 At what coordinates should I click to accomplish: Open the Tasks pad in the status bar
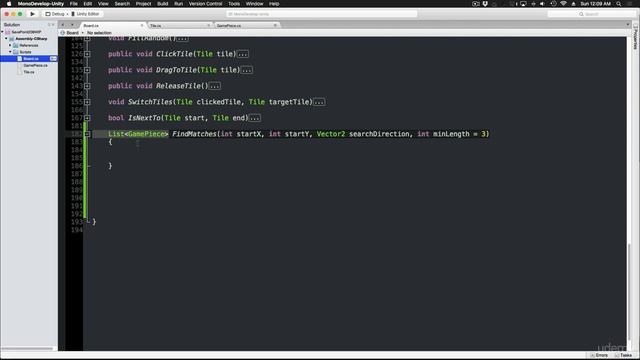623,356
